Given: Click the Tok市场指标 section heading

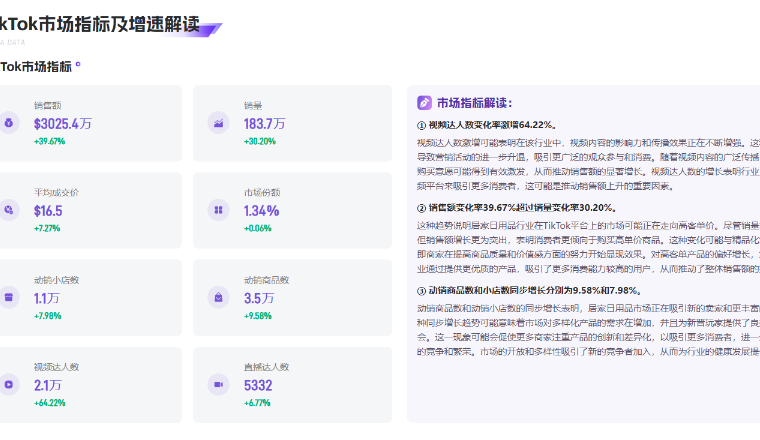Looking at the screenshot, I should pos(36,67).
